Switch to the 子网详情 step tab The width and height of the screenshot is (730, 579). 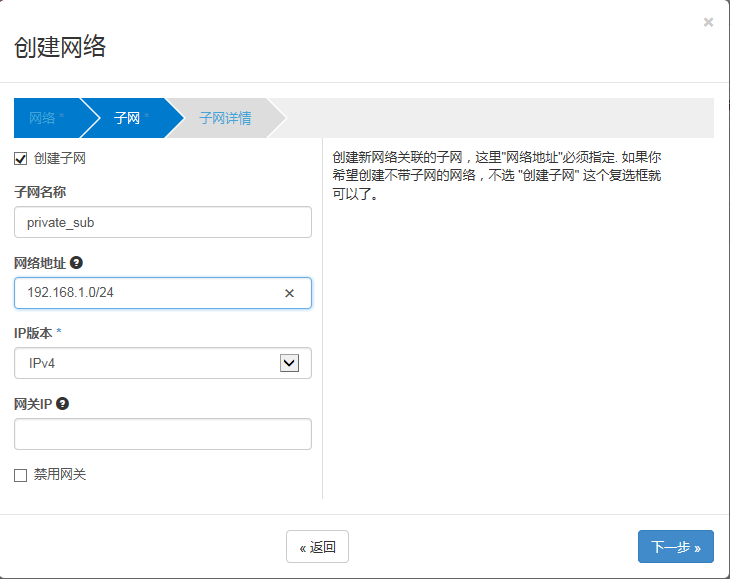coord(225,118)
